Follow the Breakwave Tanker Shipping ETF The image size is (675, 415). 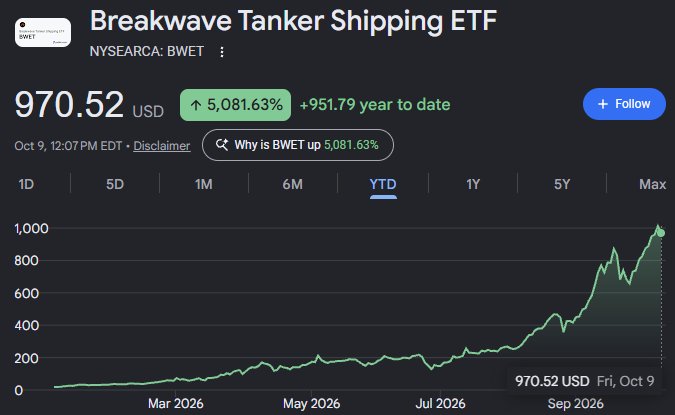pos(624,104)
